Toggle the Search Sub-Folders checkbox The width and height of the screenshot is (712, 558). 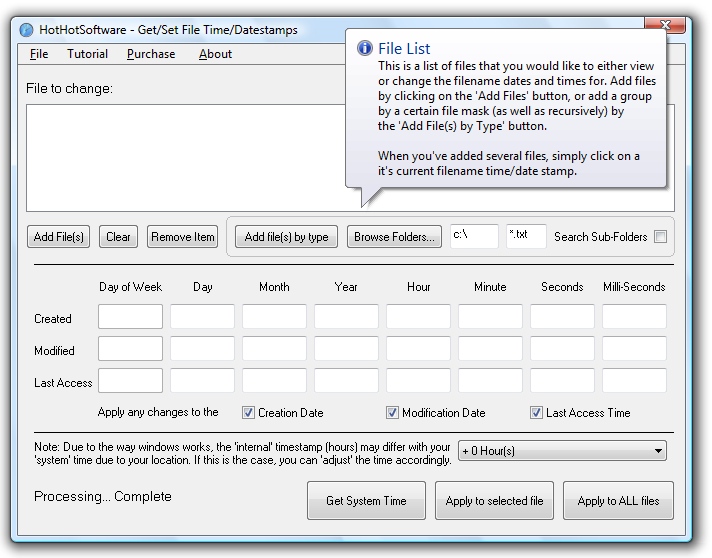point(660,237)
